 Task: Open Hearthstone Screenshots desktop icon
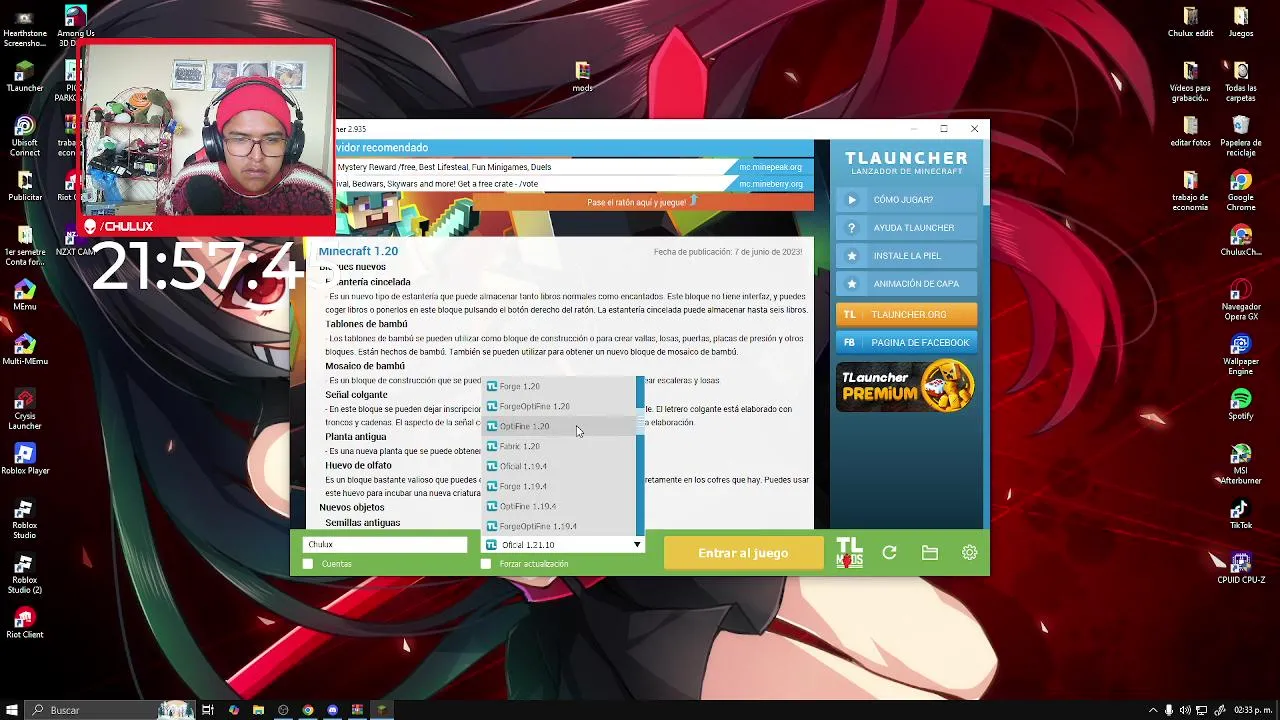coord(24,27)
